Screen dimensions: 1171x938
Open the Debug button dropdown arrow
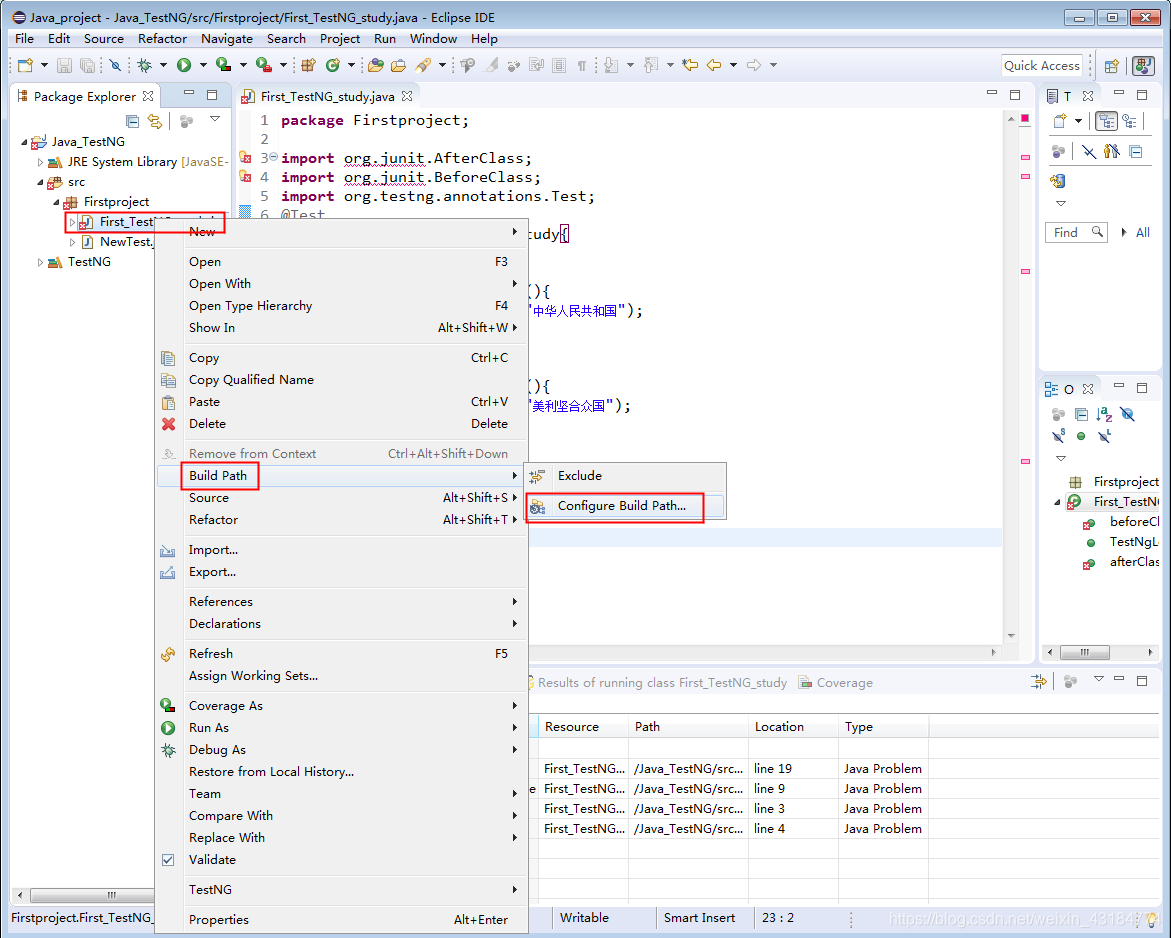coord(163,66)
